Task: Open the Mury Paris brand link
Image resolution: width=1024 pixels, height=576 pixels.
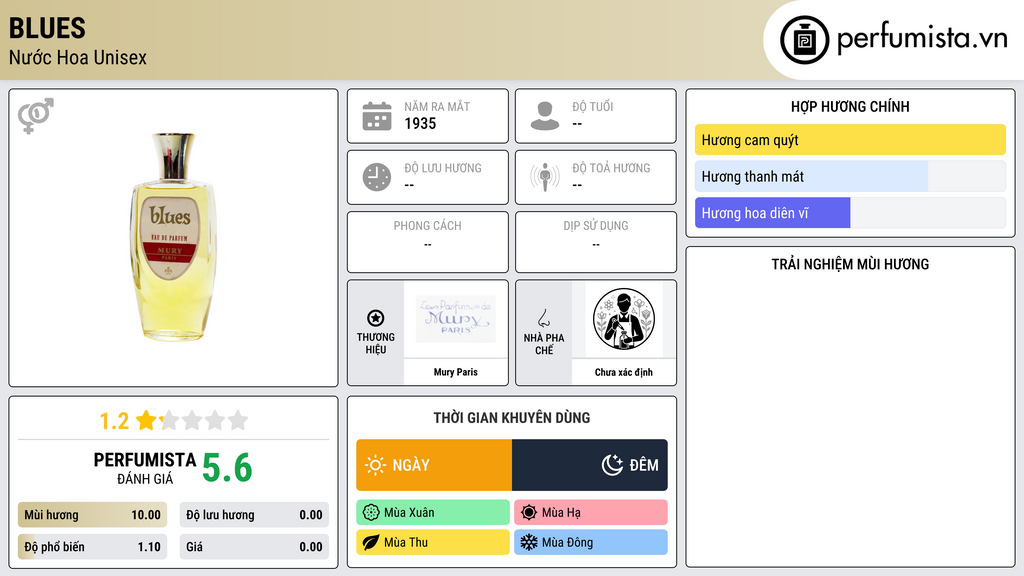Action: [x=456, y=372]
